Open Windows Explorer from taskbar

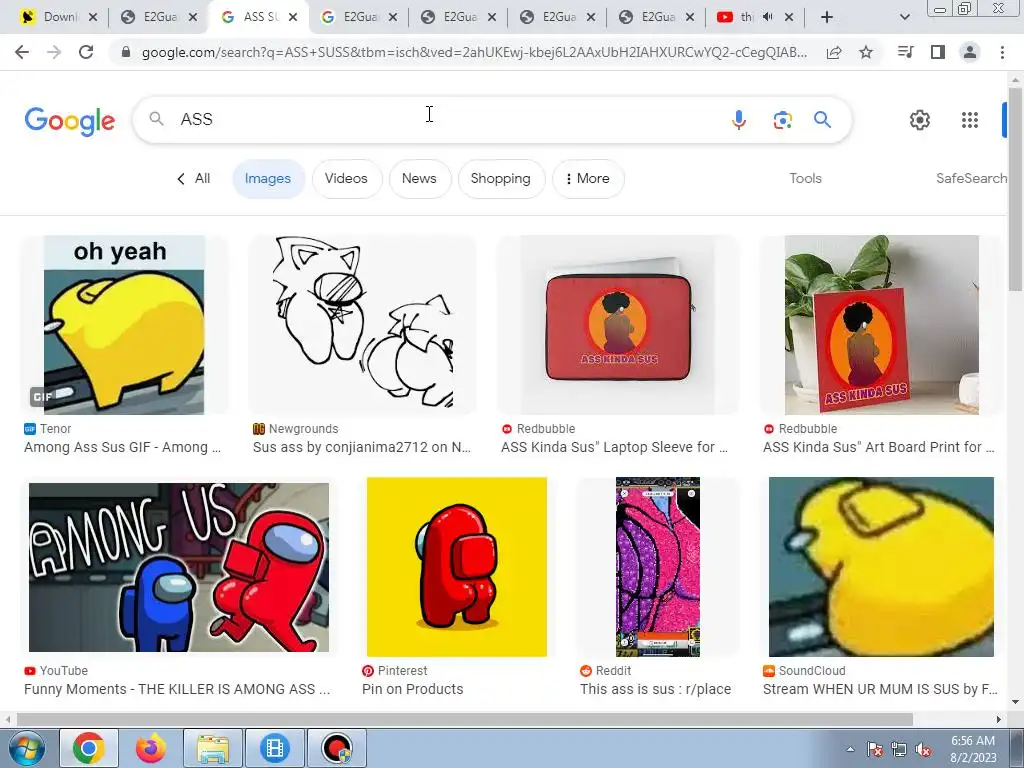(x=213, y=748)
